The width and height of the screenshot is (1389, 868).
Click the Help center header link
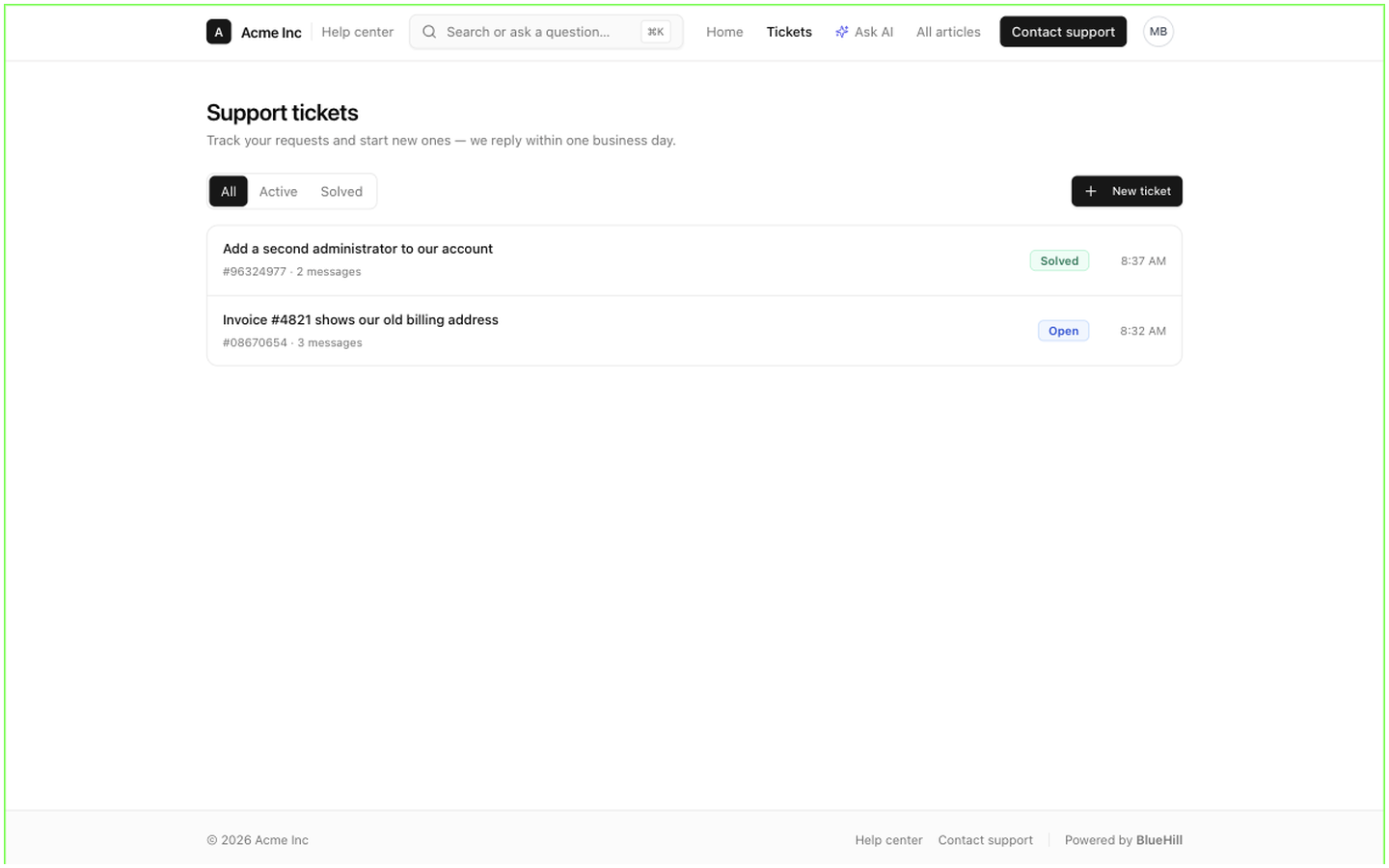[x=357, y=32]
